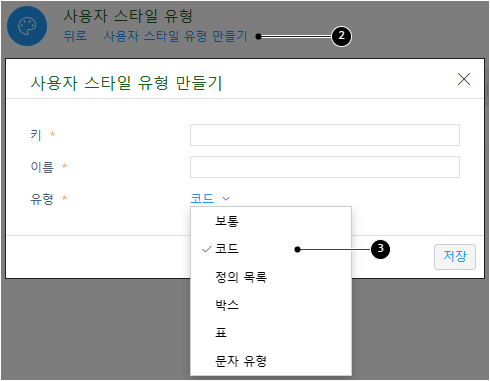Focus the 이름 text field
490x381 pixels.
pyautogui.click(x=325, y=167)
